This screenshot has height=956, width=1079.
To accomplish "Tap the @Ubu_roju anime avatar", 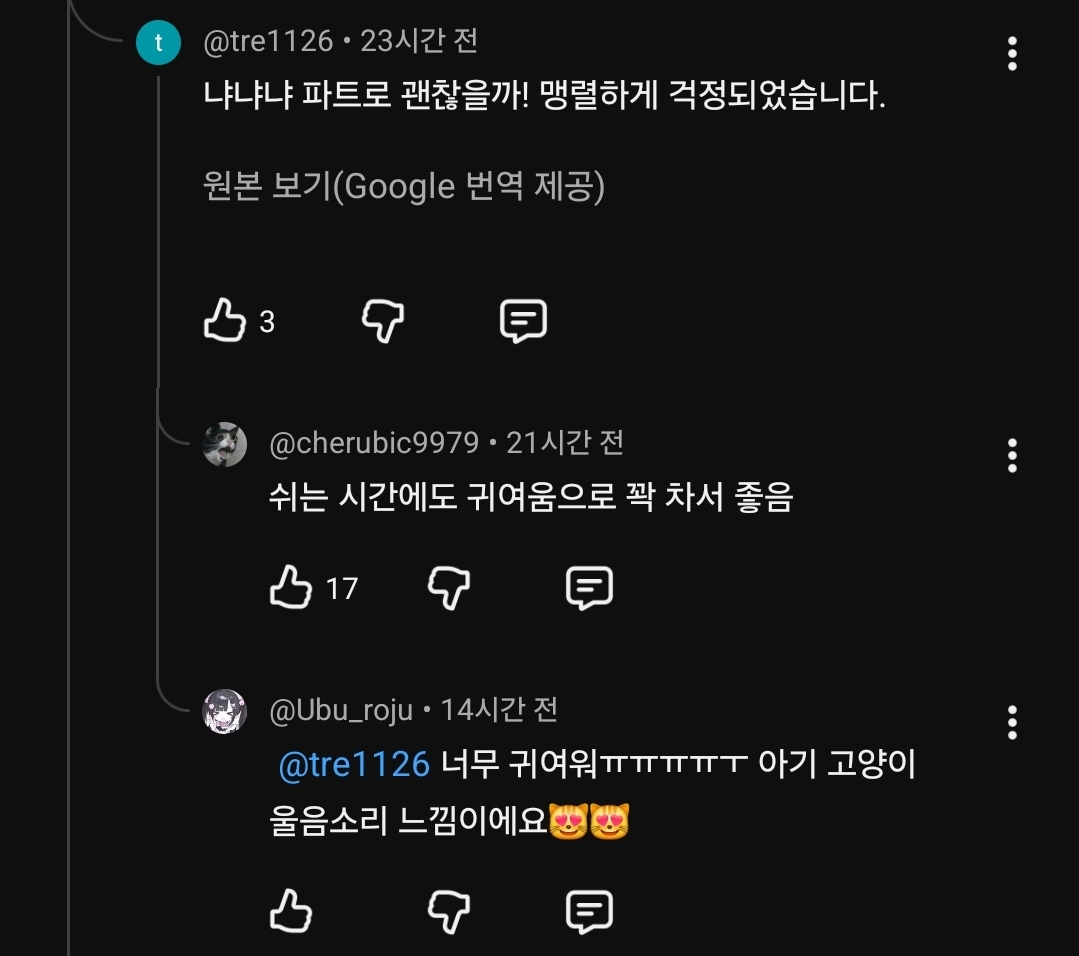I will (225, 711).
